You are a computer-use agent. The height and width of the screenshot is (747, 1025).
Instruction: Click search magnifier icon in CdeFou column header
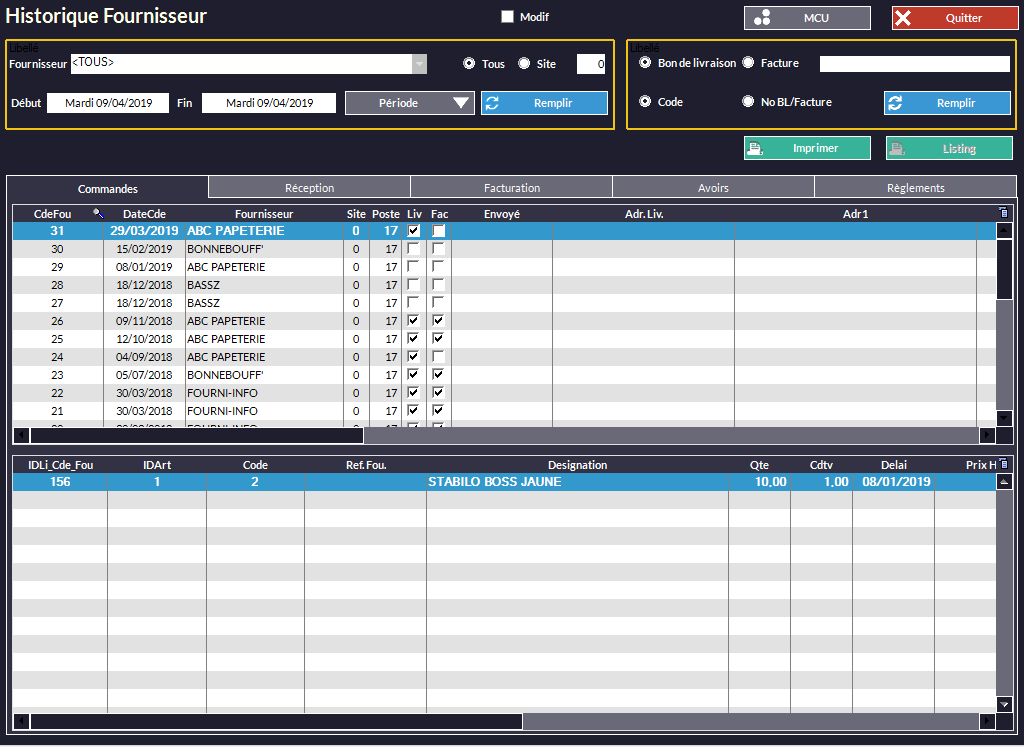(x=98, y=213)
